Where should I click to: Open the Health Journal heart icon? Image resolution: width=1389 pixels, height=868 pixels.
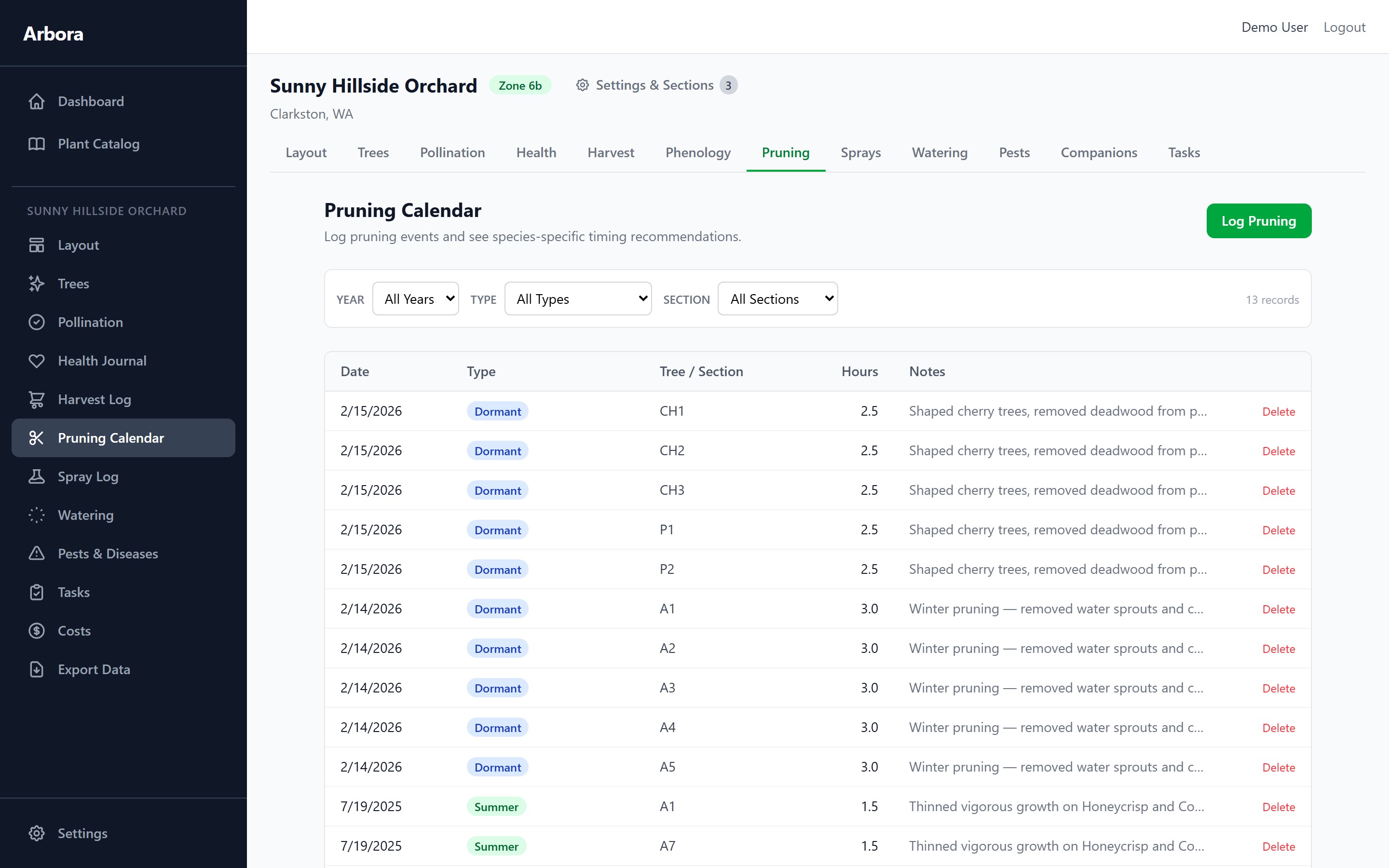coord(37,361)
